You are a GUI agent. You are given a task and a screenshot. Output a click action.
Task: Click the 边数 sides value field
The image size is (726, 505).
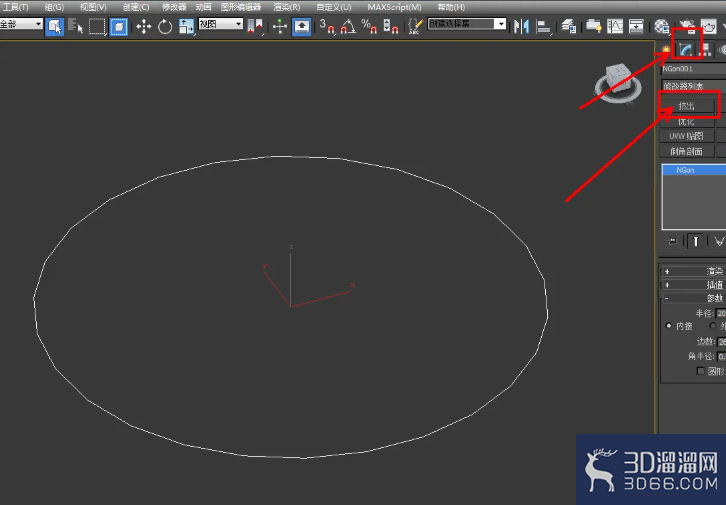pos(721,342)
